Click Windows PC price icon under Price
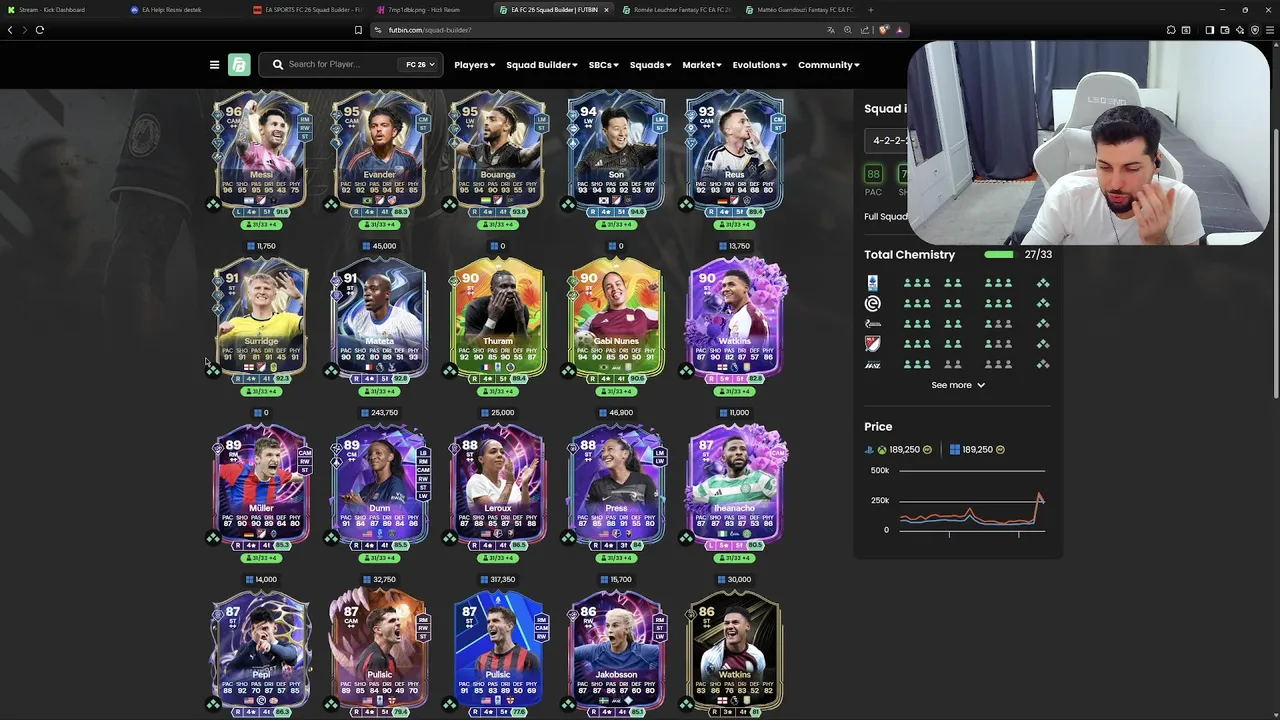The image size is (1280, 720). (955, 450)
